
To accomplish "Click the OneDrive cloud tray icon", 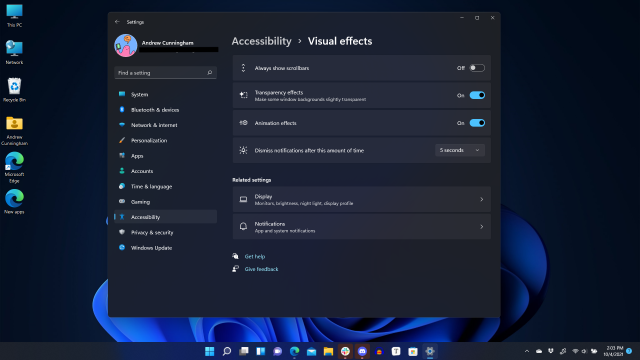I will (x=539, y=351).
